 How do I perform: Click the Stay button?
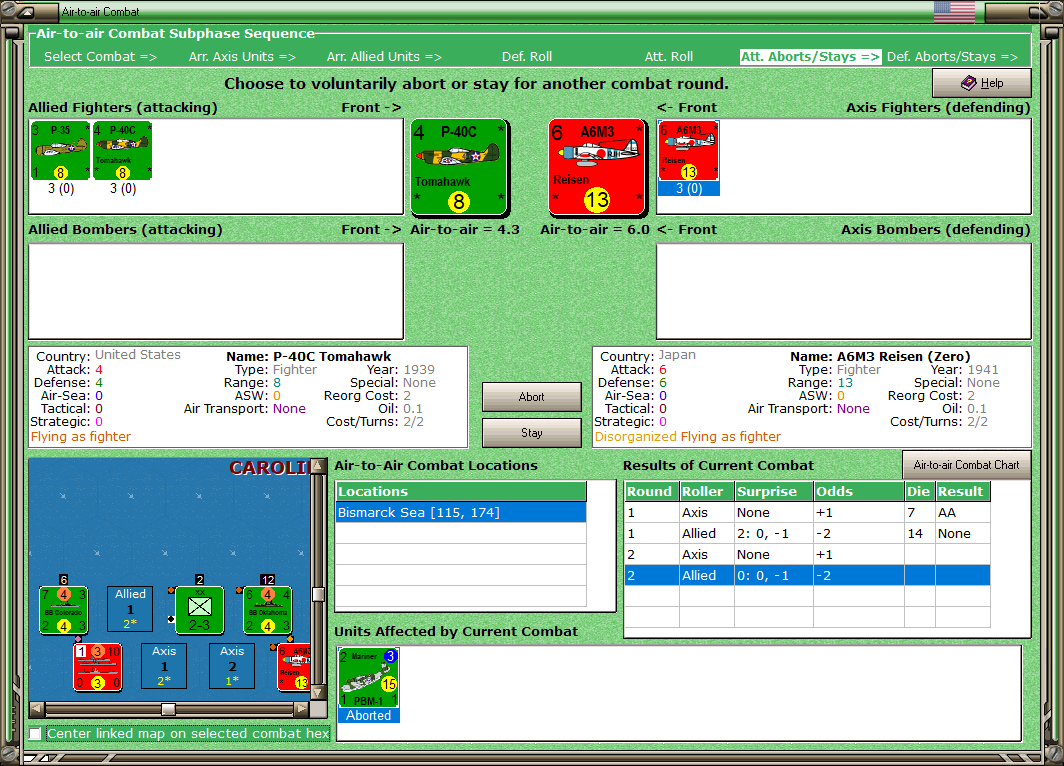(x=531, y=433)
